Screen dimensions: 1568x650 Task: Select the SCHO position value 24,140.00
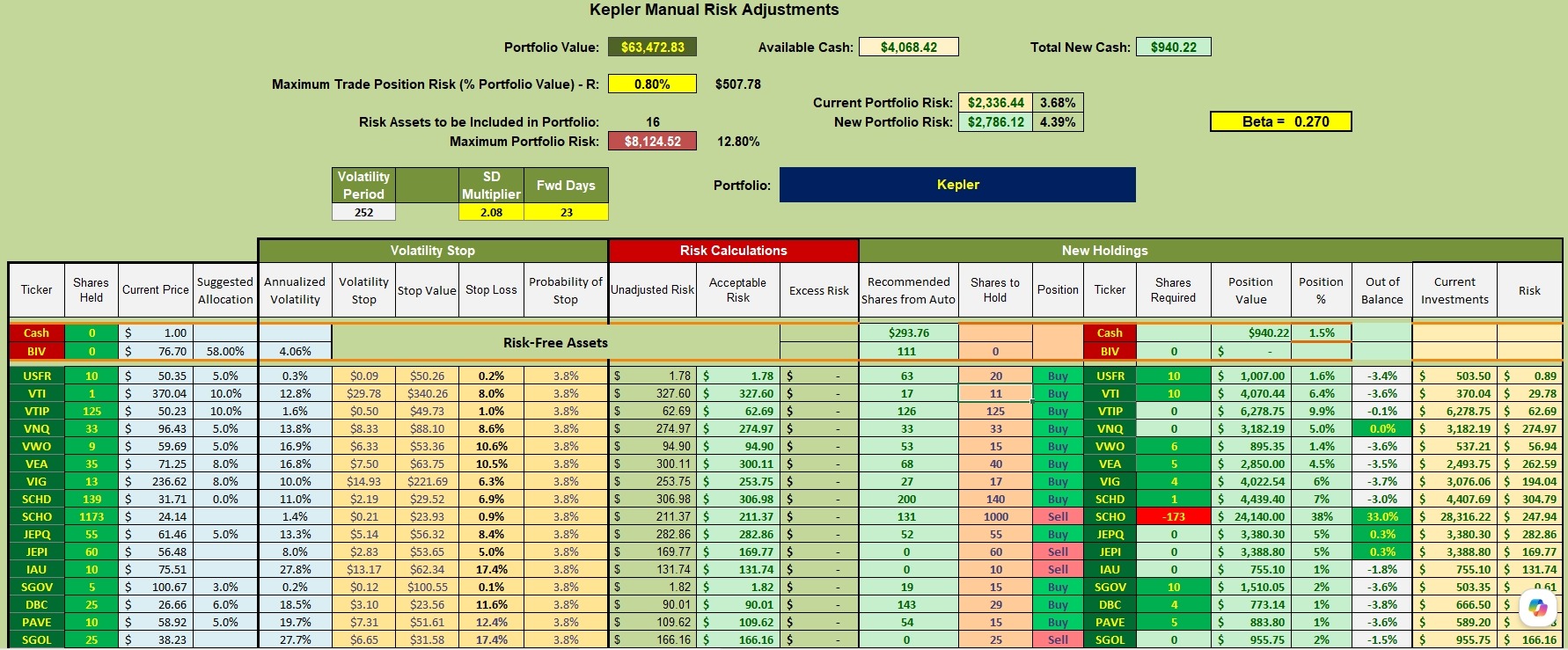click(1250, 516)
